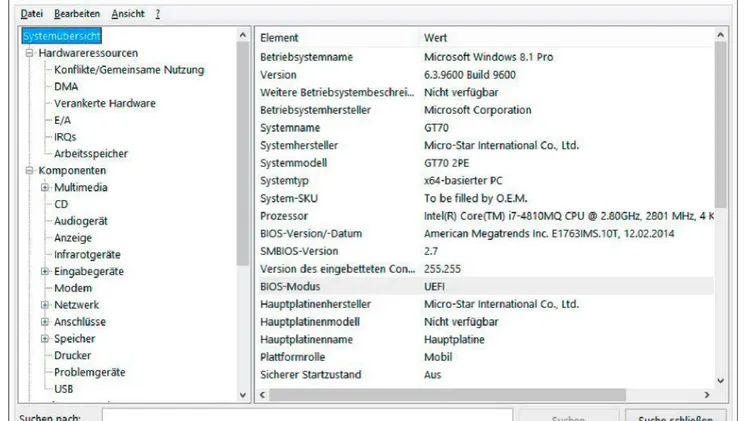Open the Datei menu
The height and width of the screenshot is (421, 750).
click(x=32, y=14)
